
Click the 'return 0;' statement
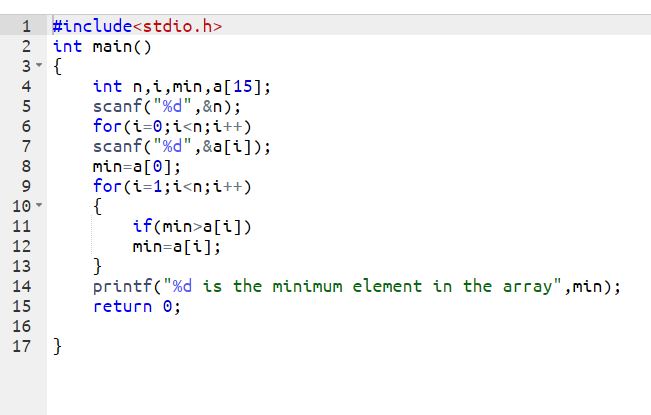click(x=137, y=306)
